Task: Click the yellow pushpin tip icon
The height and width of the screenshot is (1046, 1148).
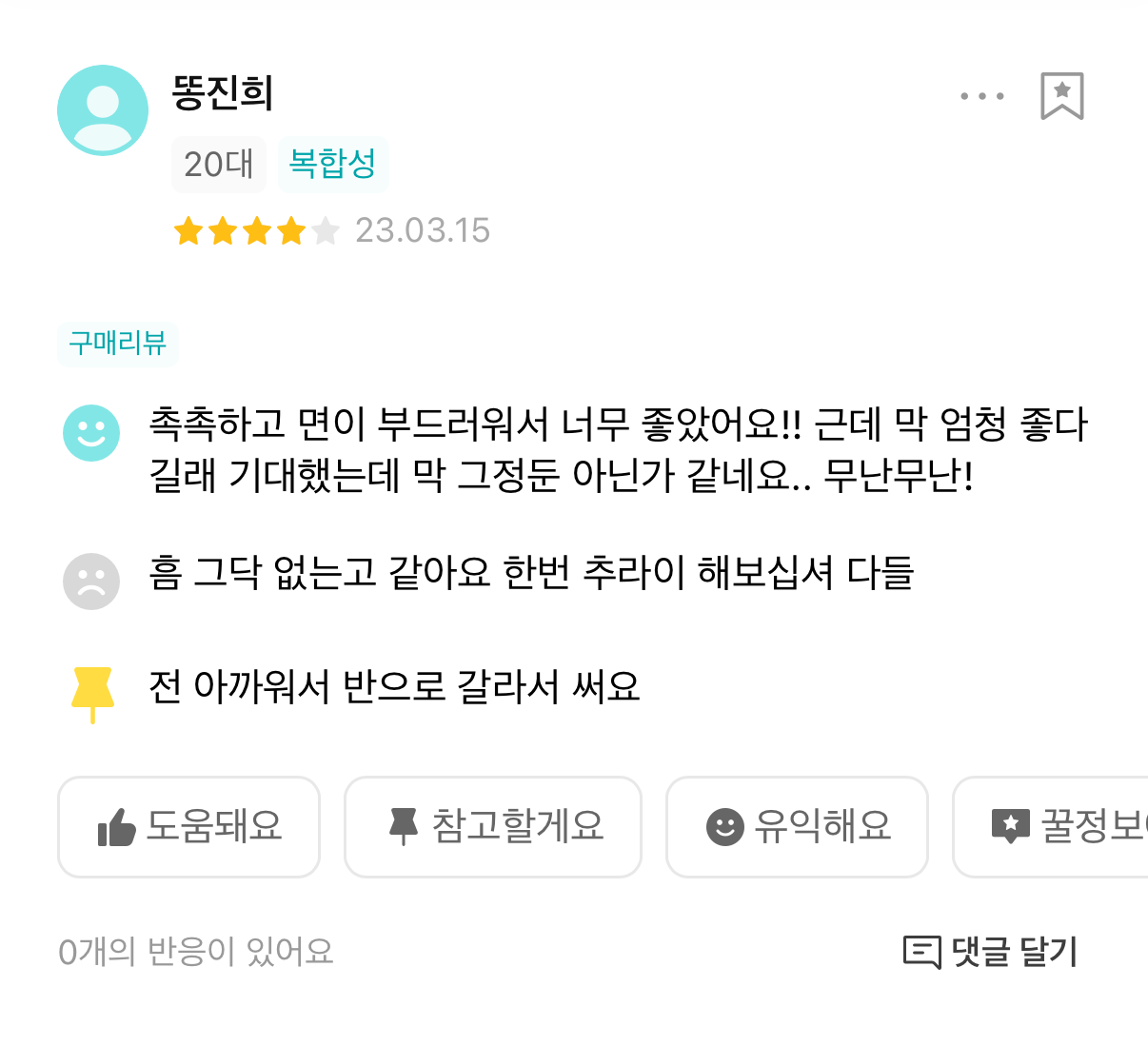Action: pos(92,692)
